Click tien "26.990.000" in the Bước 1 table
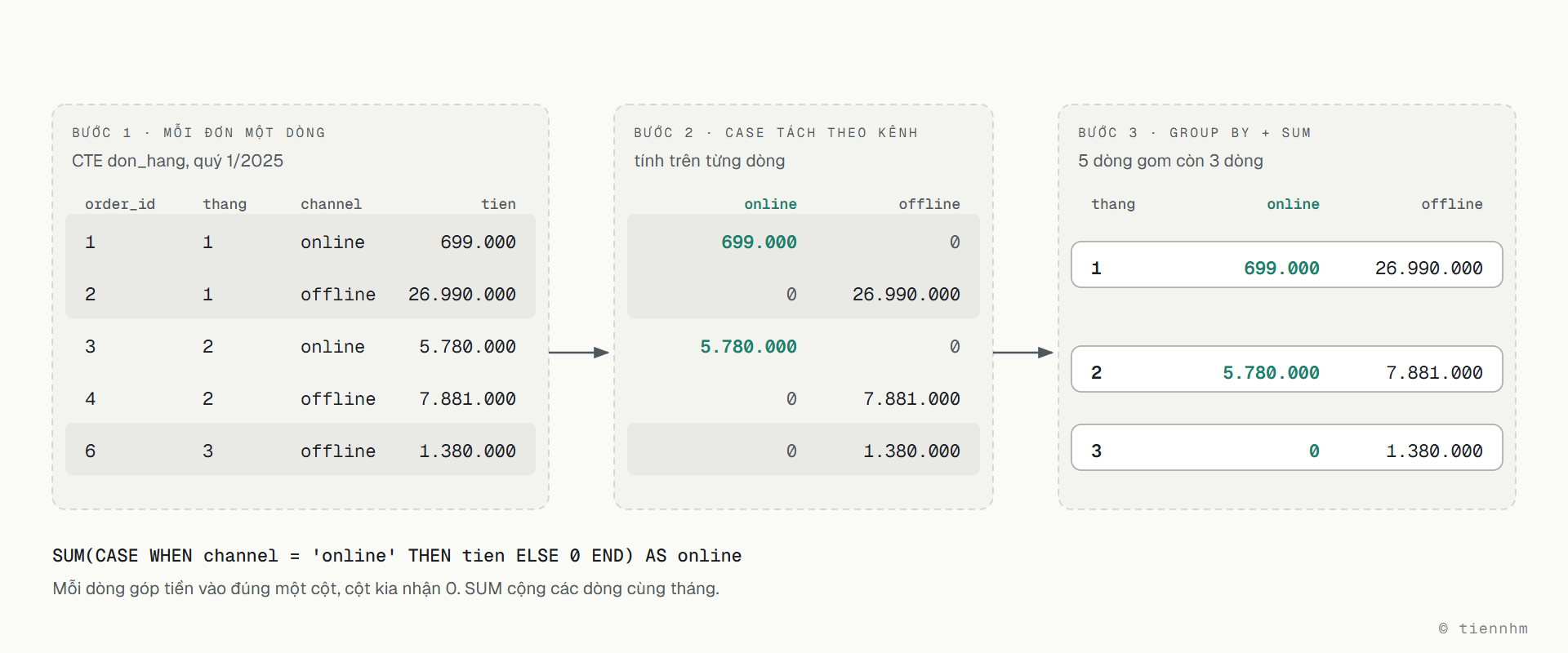Screen dimensions: 1568x653 pyautogui.click(x=462, y=295)
